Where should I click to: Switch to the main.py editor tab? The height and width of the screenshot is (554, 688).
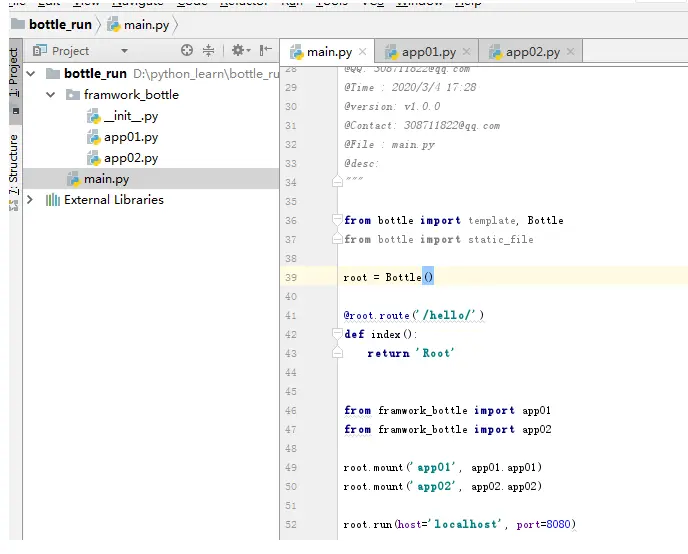(x=329, y=52)
